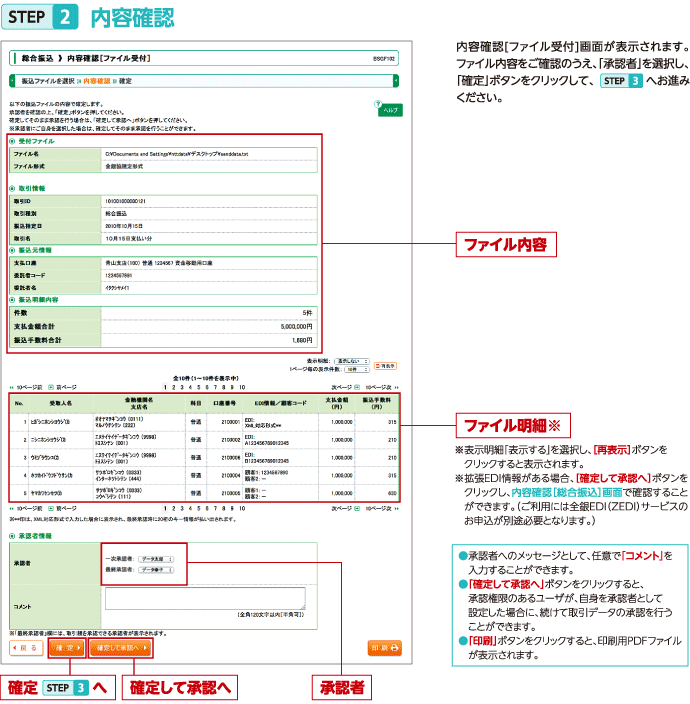
Task: Click the orange 確定 button
Action: point(66,648)
